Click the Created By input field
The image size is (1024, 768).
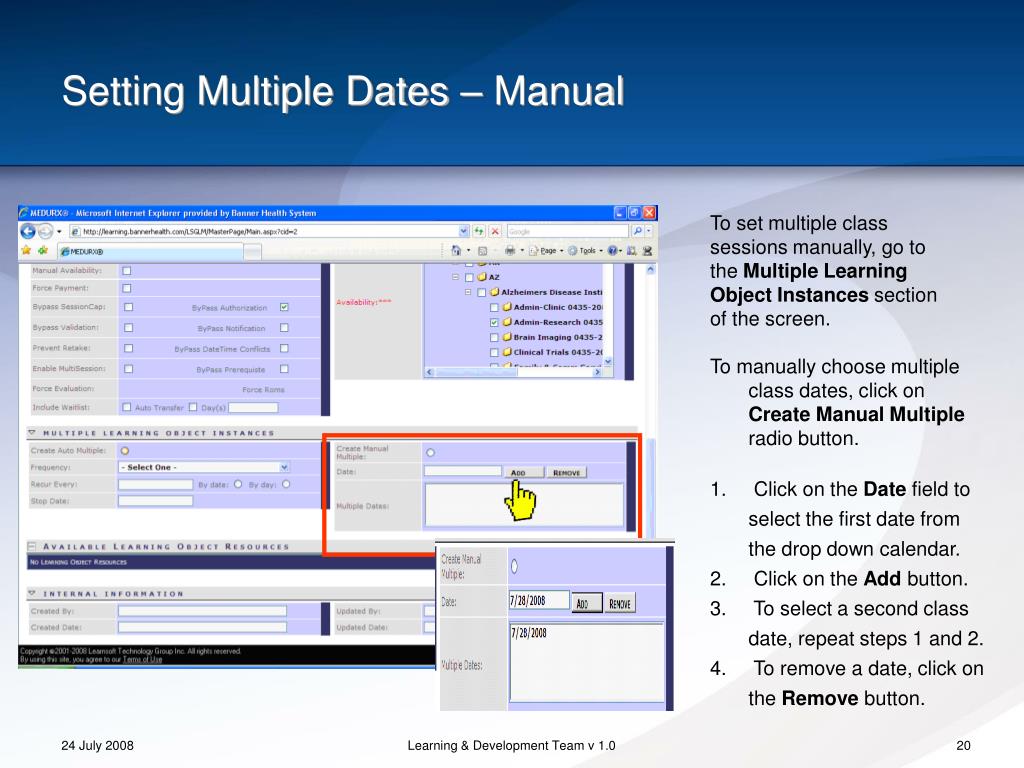point(202,611)
